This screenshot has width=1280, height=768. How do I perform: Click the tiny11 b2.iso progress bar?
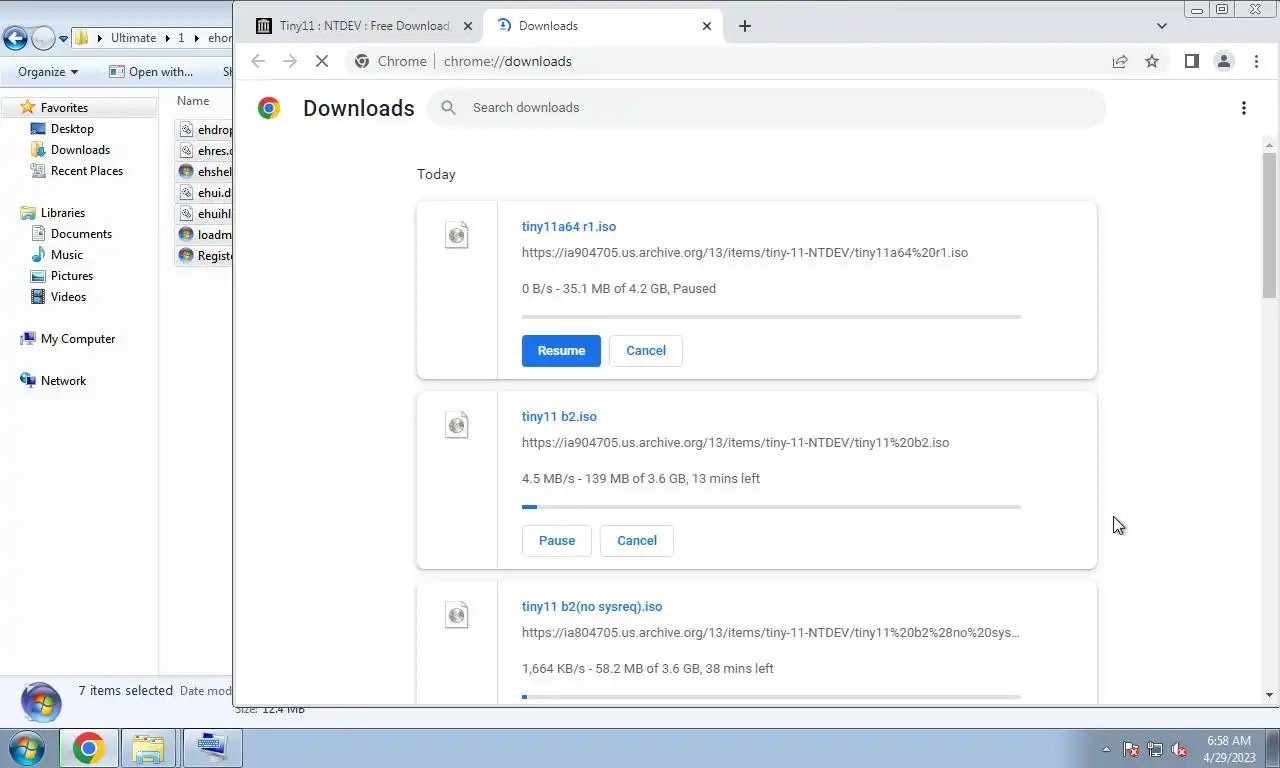[771, 507]
